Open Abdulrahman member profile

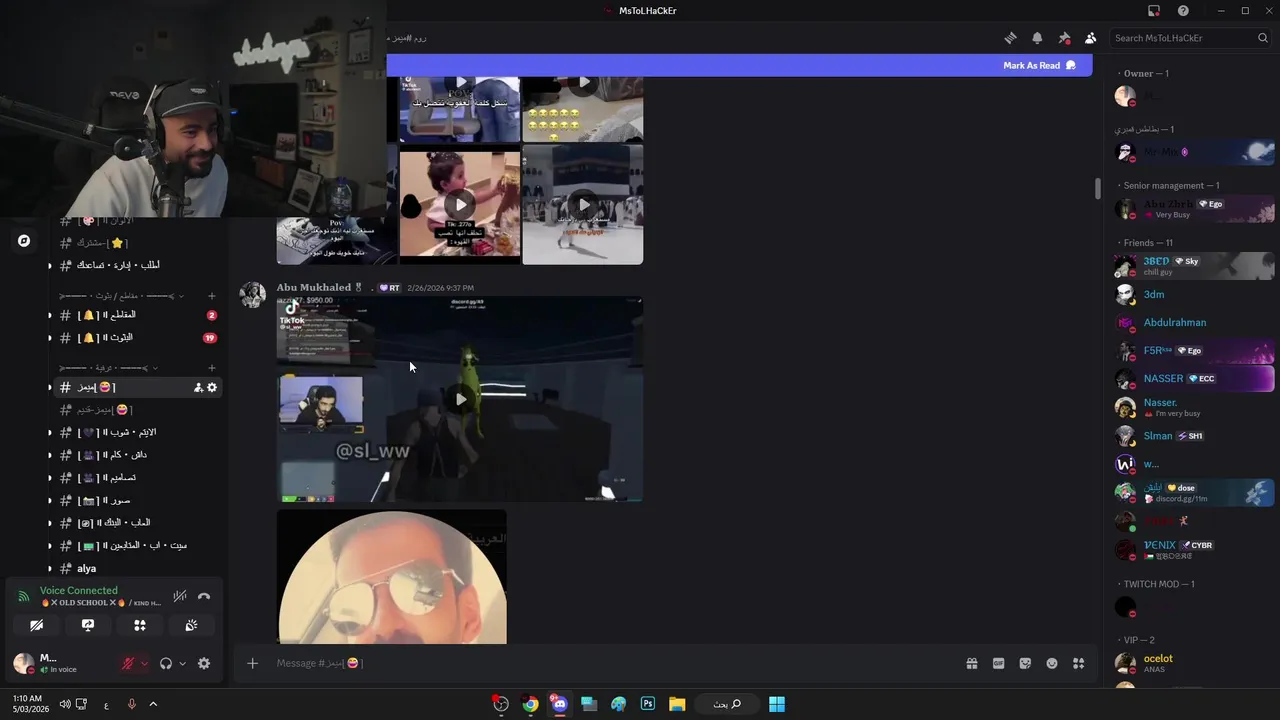tap(1194, 323)
